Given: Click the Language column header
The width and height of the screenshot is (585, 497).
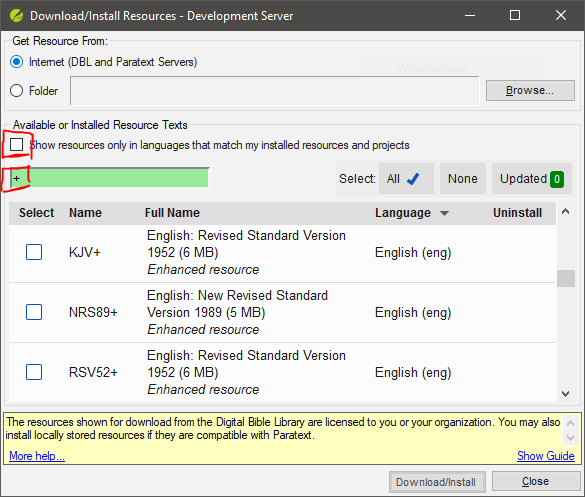Looking at the screenshot, I should coord(403,213).
